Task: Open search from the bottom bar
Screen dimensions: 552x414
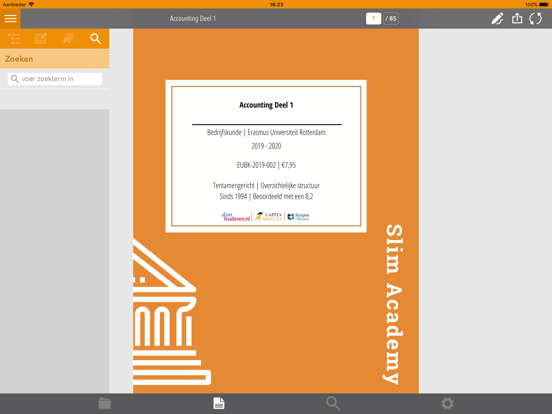Action: (x=333, y=403)
